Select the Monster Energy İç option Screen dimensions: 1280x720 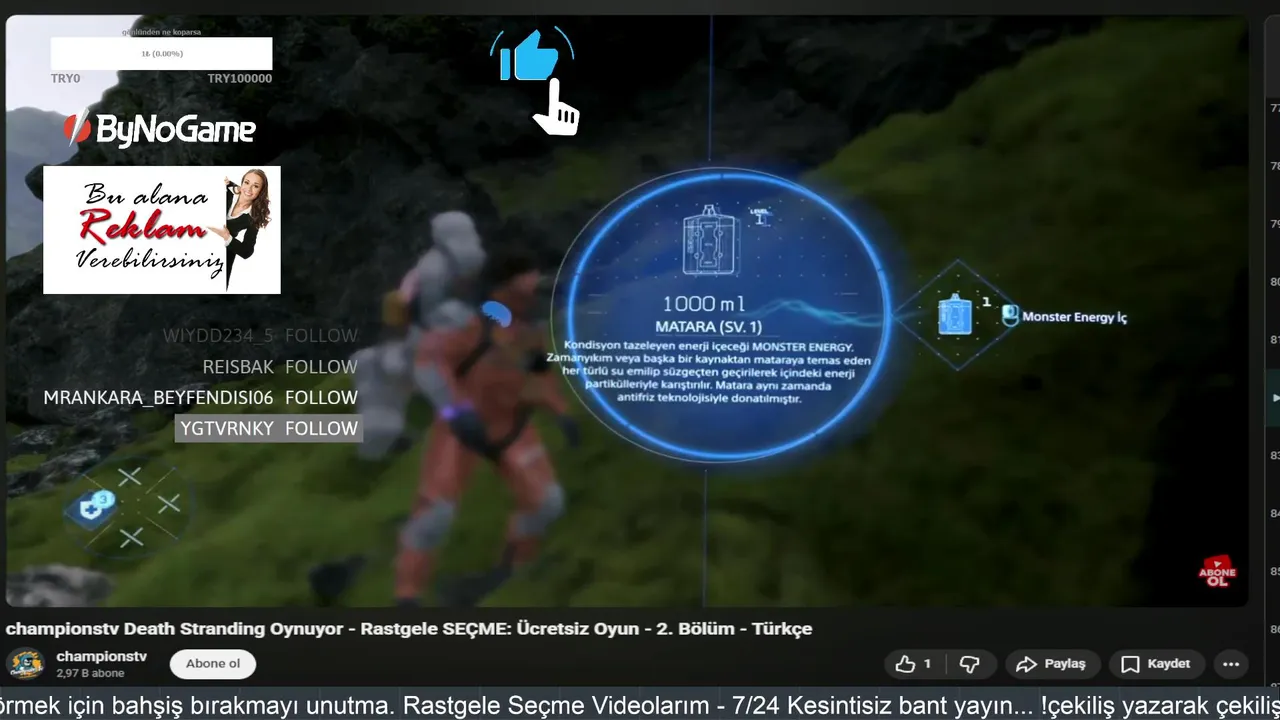pos(1074,317)
